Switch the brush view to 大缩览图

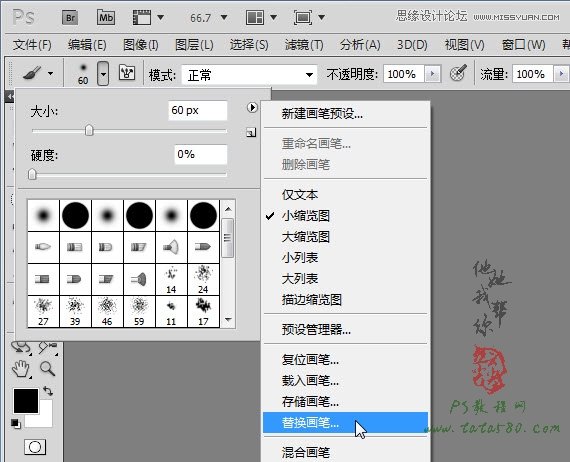point(305,237)
